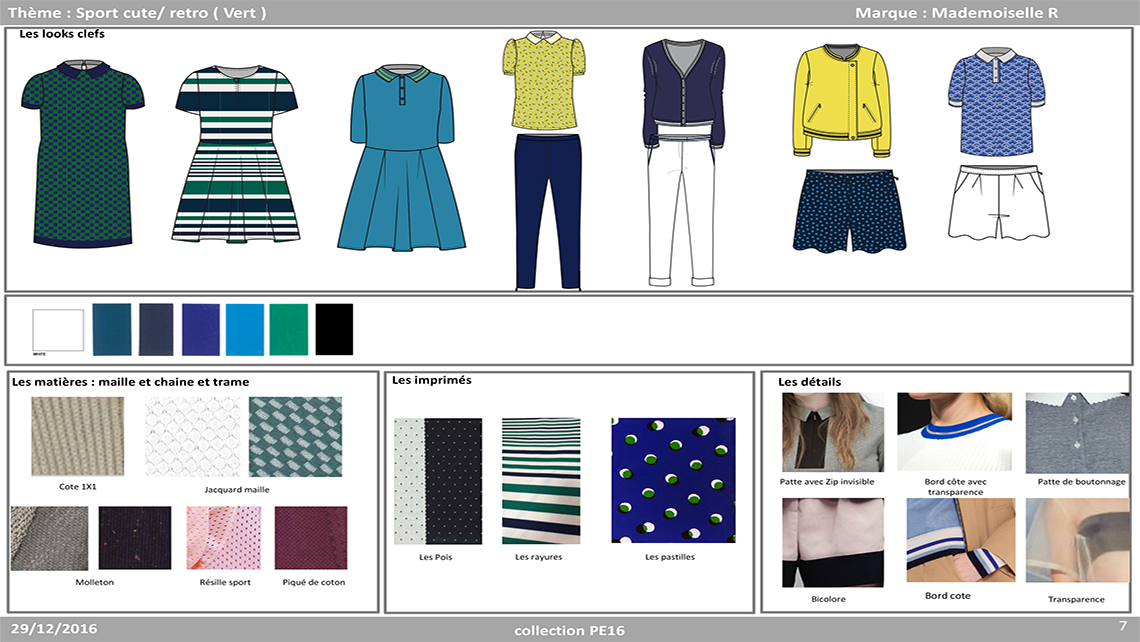Viewport: 1140px width, 642px height.
Task: Click the 'Les imprimés' heading
Action: (432, 380)
